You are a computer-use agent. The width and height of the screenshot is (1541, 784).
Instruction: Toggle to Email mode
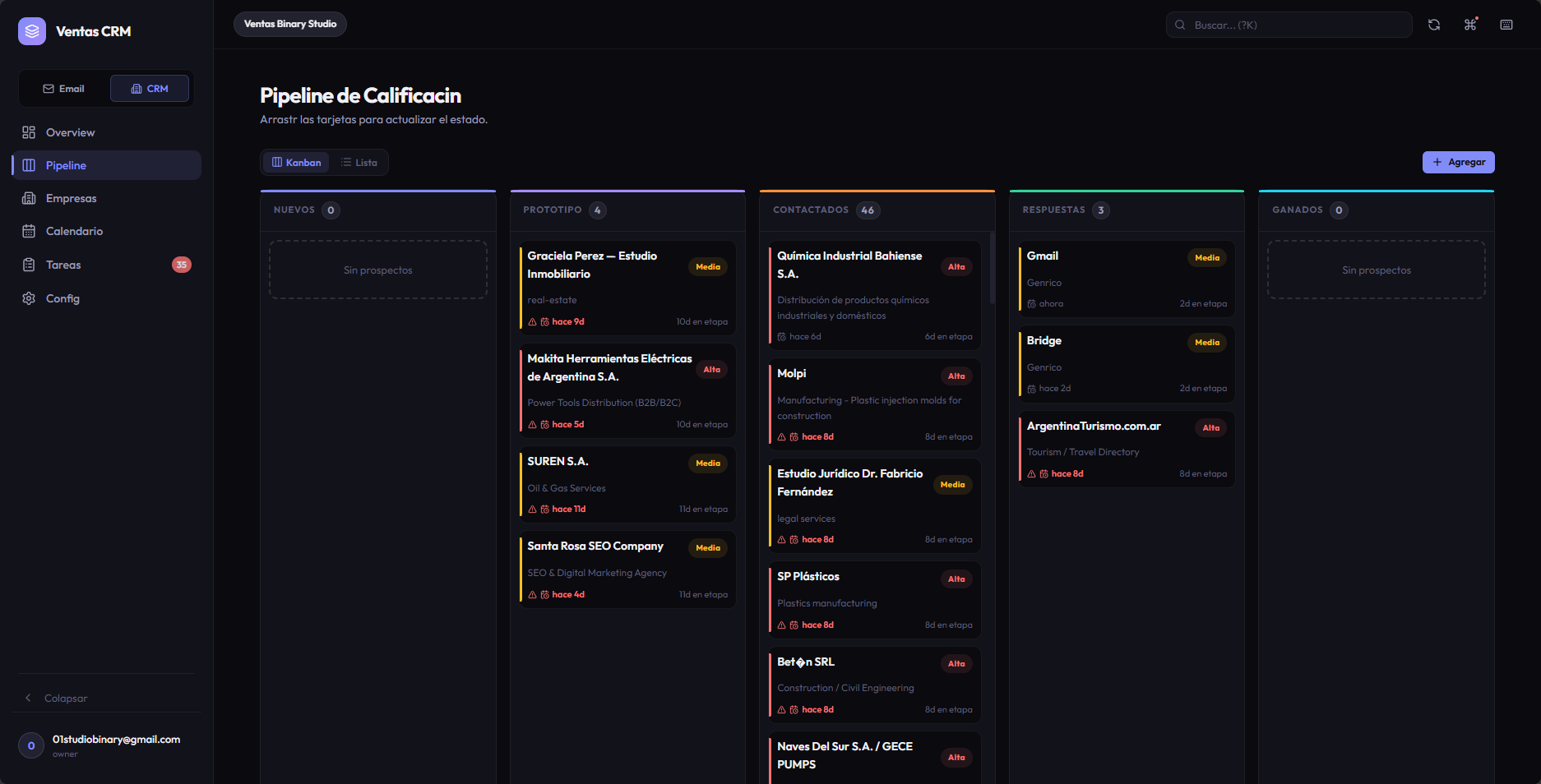(64, 89)
